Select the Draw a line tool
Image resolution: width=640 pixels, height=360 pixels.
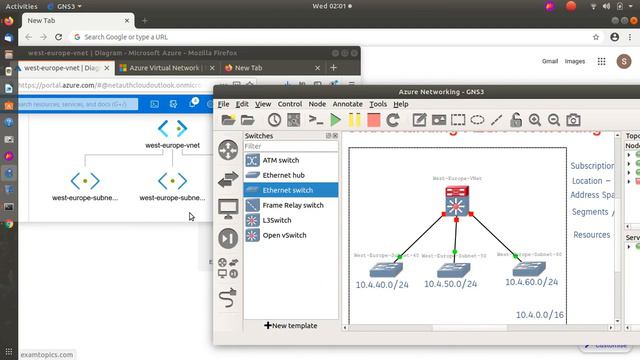coord(496,120)
